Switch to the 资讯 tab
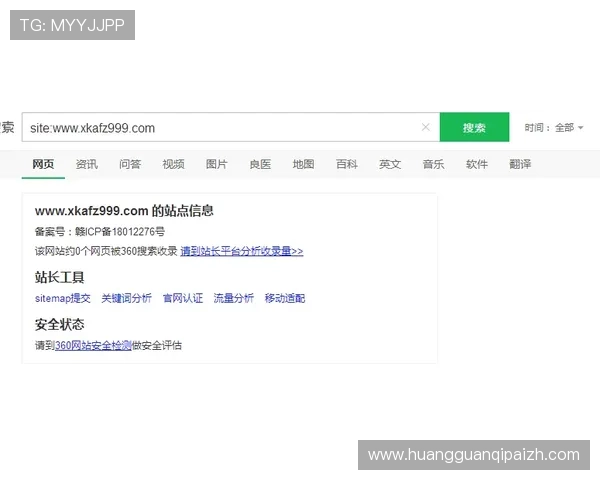Screen dimensions: 600x480 pos(86,164)
